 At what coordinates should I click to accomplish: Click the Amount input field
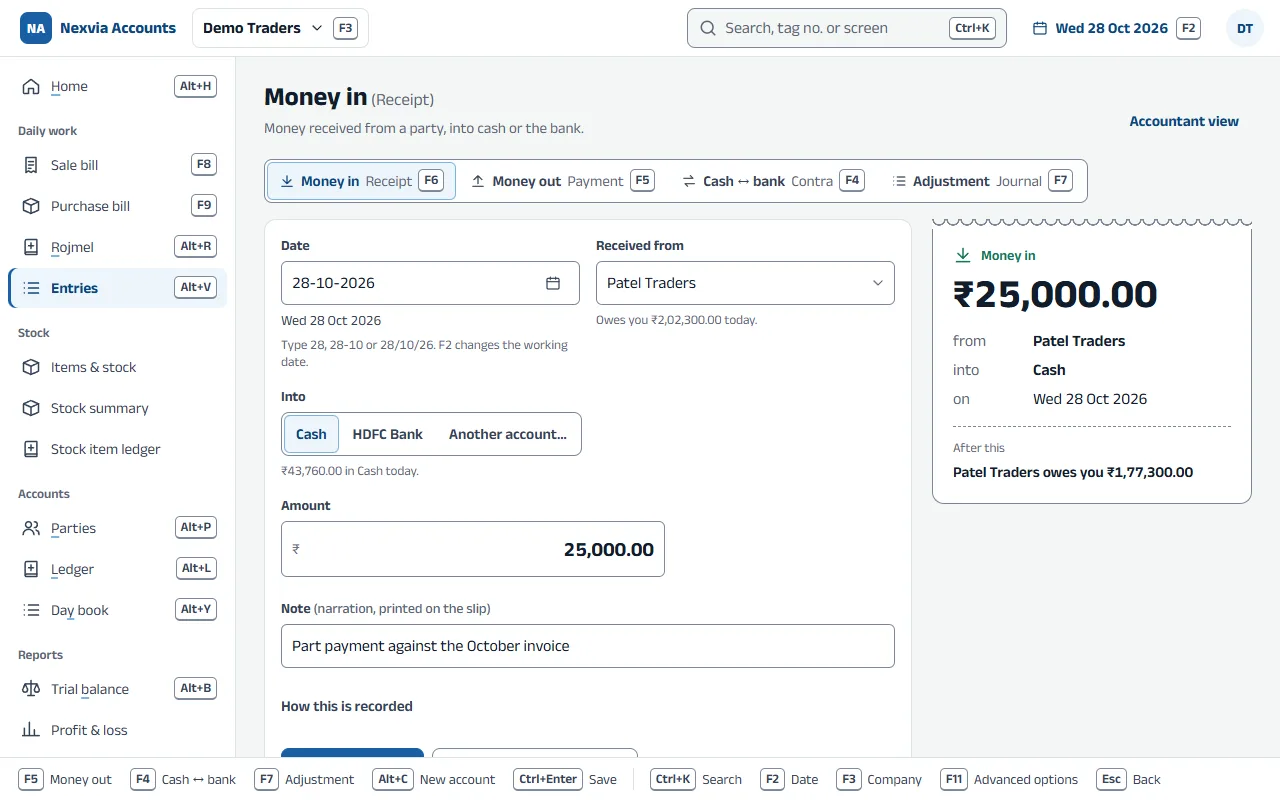(473, 549)
